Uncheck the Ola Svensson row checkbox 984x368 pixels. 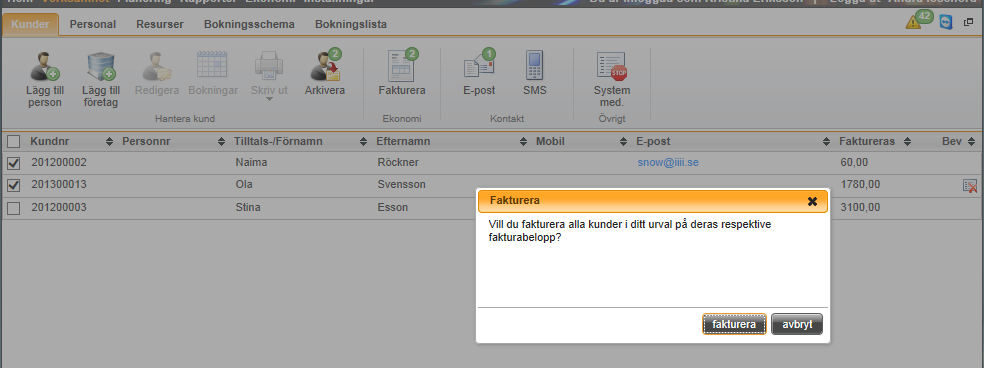(x=13, y=185)
